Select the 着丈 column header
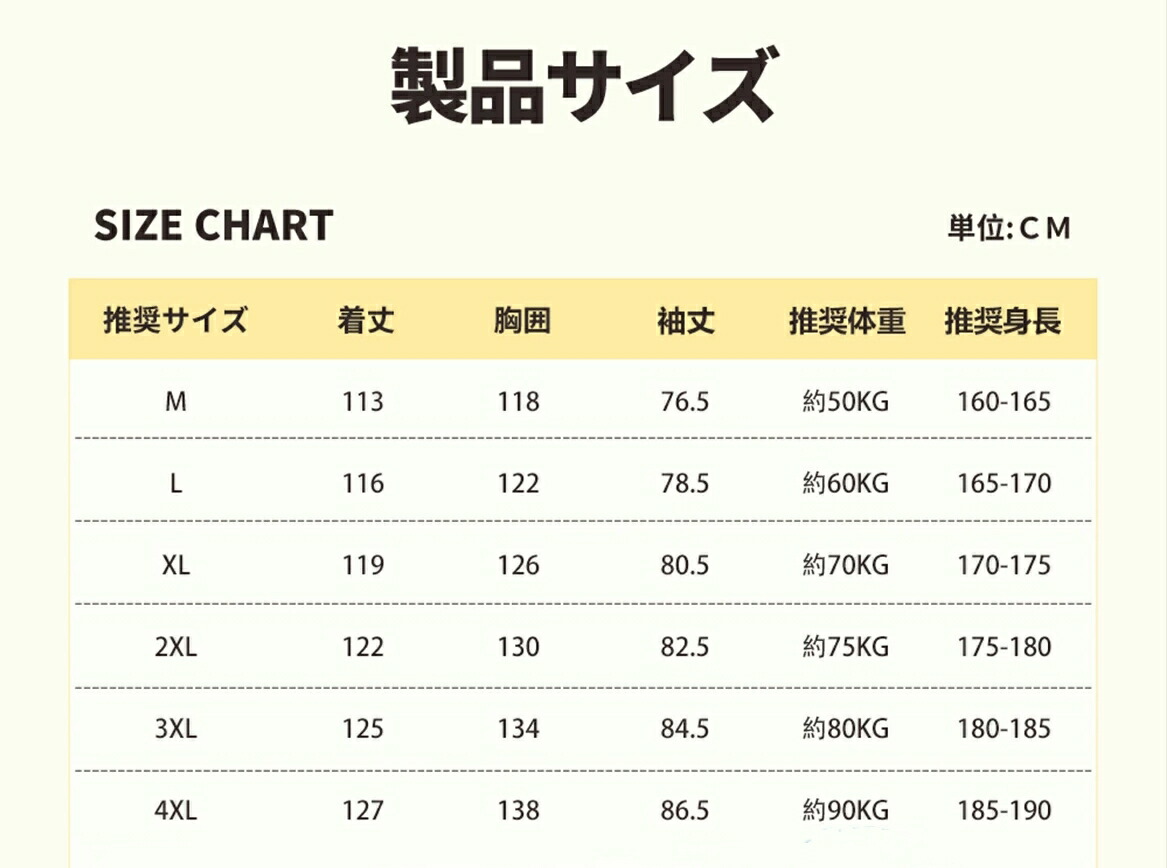 (x=366, y=321)
